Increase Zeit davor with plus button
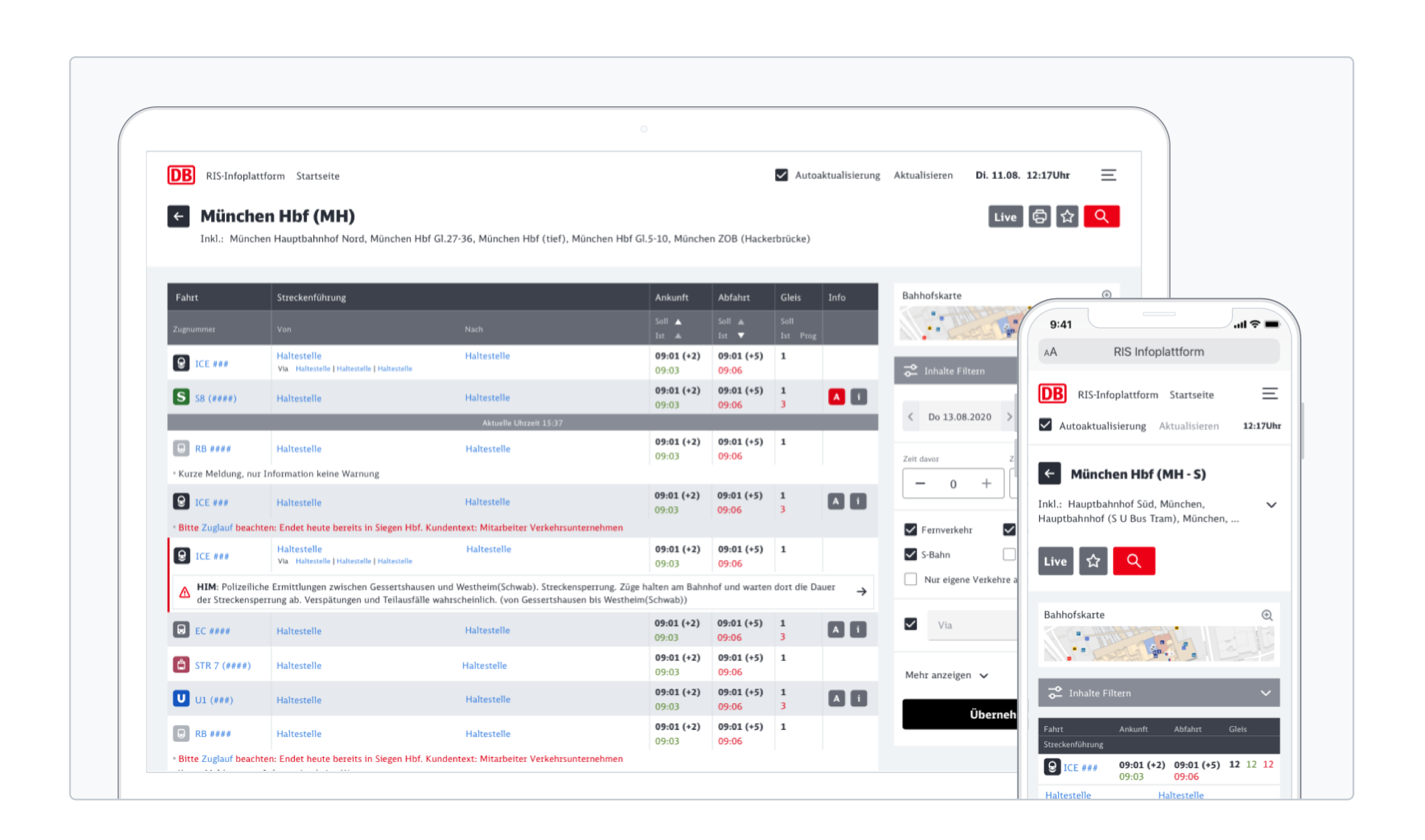1425x840 pixels. point(986,484)
